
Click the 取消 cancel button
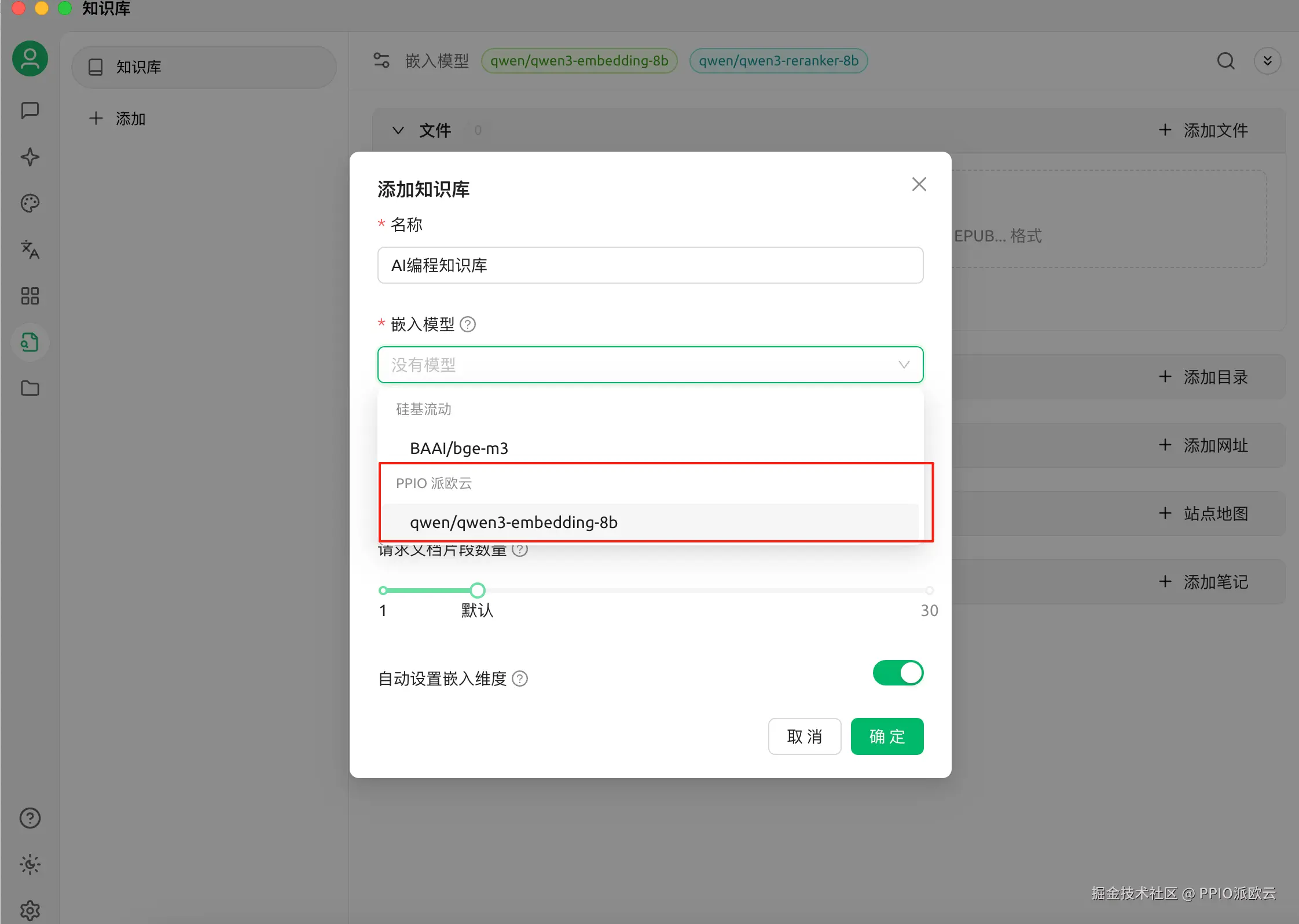[x=804, y=736]
